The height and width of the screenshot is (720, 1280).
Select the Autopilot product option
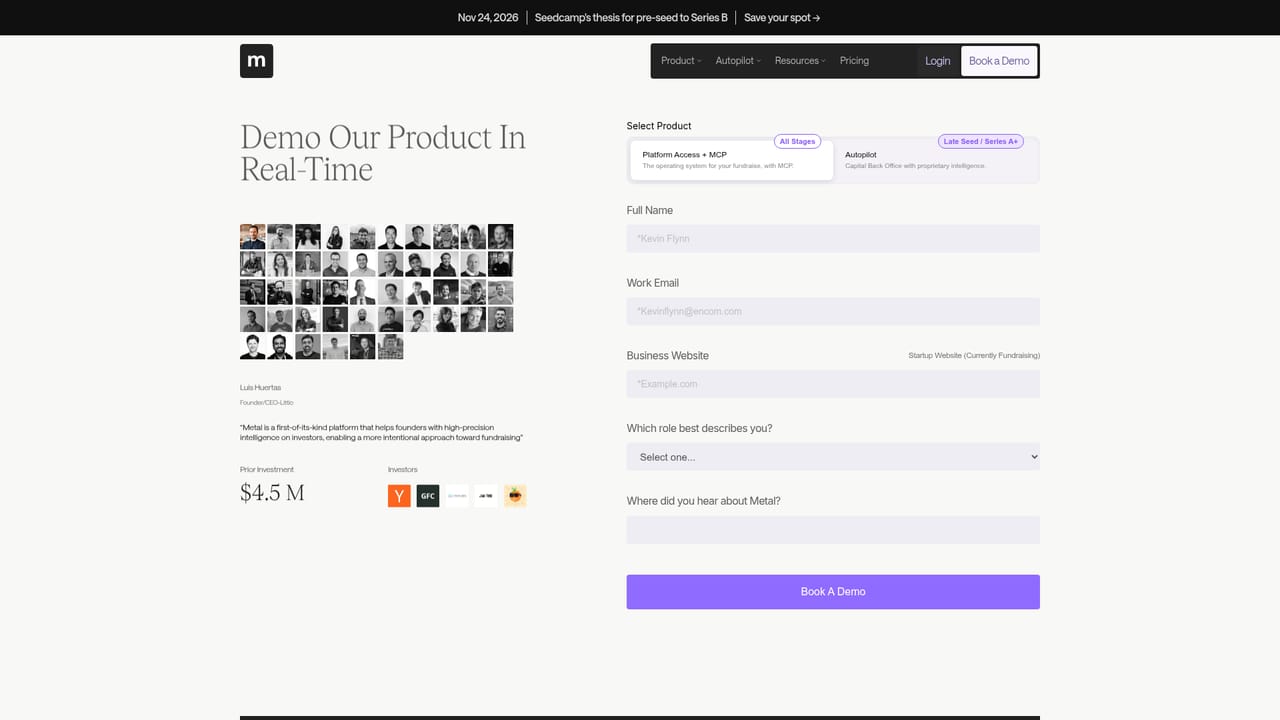(x=936, y=160)
